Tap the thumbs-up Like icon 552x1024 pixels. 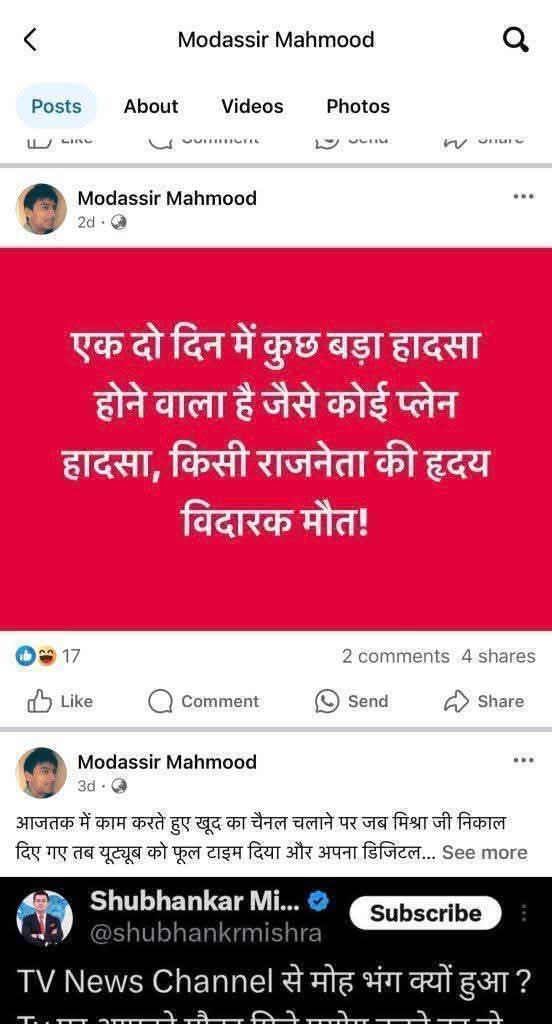click(39, 701)
